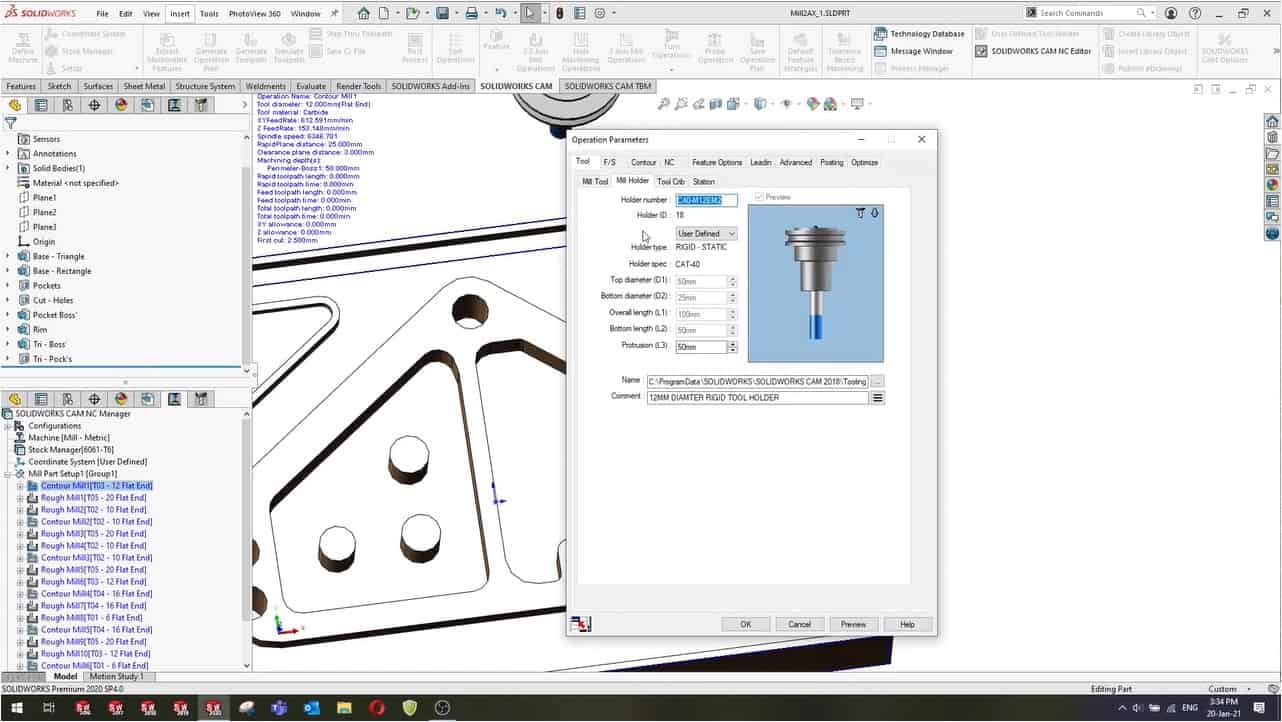Click the comment list icon beside Comment field
The height and width of the screenshot is (722, 1282).
[x=878, y=398]
